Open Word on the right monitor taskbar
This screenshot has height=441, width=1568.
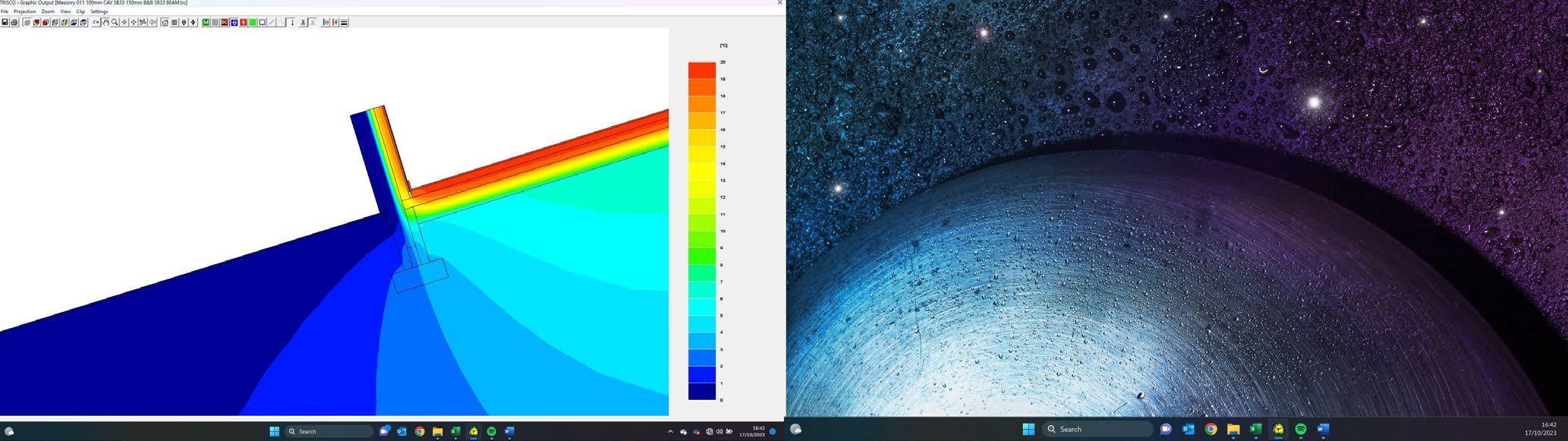click(x=1323, y=429)
